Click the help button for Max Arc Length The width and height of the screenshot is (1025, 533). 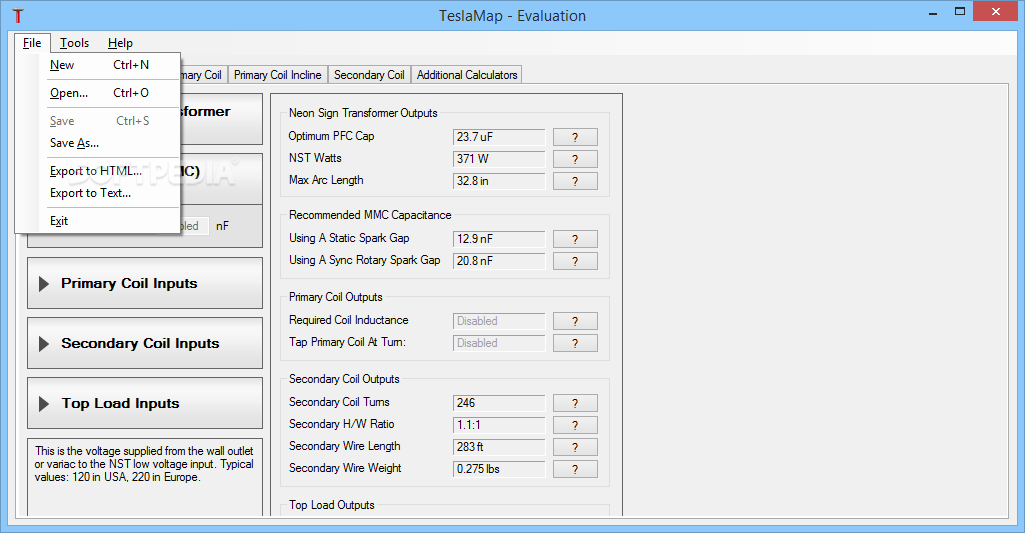coord(575,181)
